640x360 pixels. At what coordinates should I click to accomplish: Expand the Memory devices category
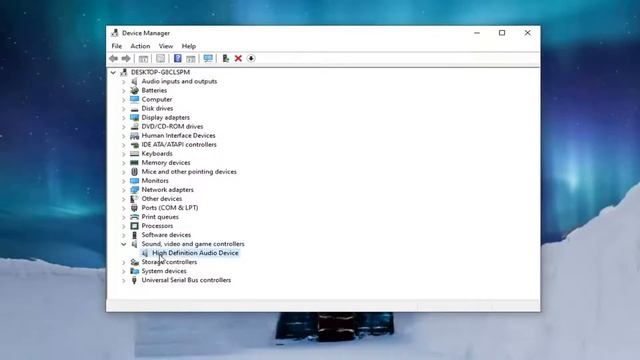tap(124, 163)
